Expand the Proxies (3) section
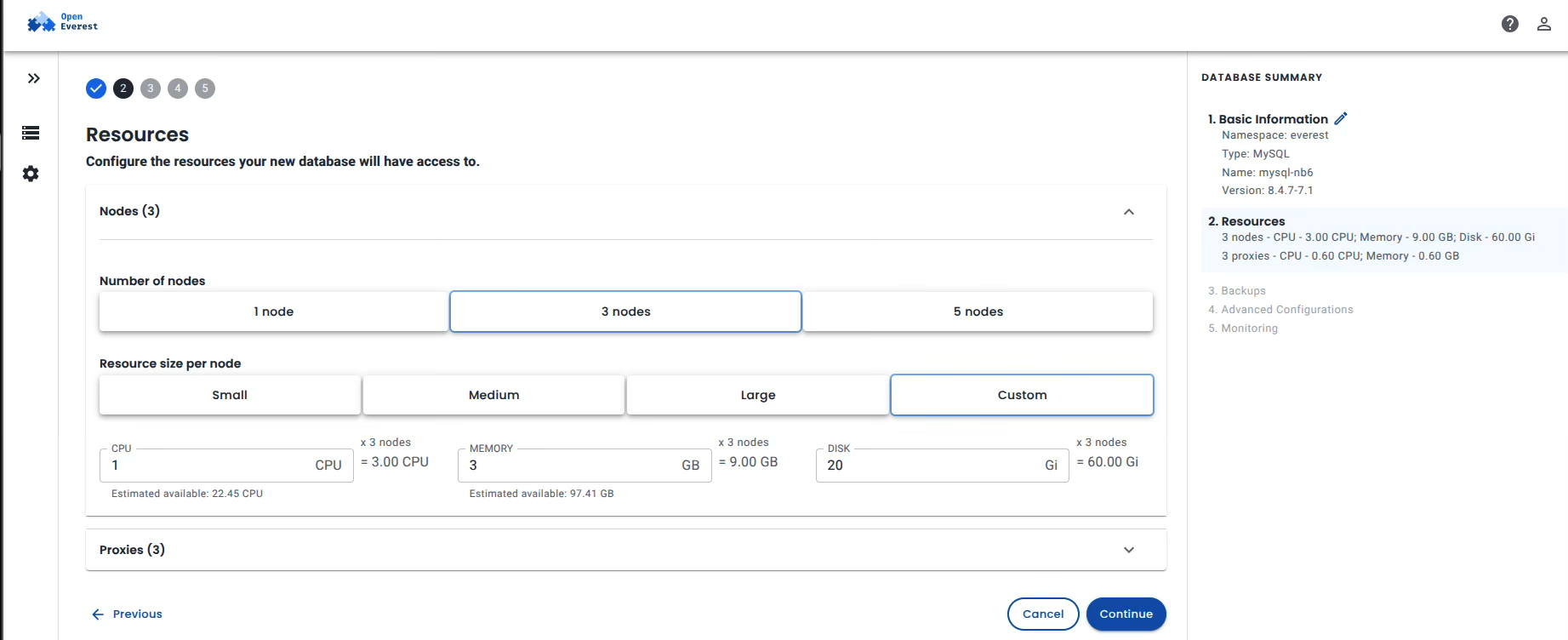Image resolution: width=1568 pixels, height=640 pixels. point(1128,550)
